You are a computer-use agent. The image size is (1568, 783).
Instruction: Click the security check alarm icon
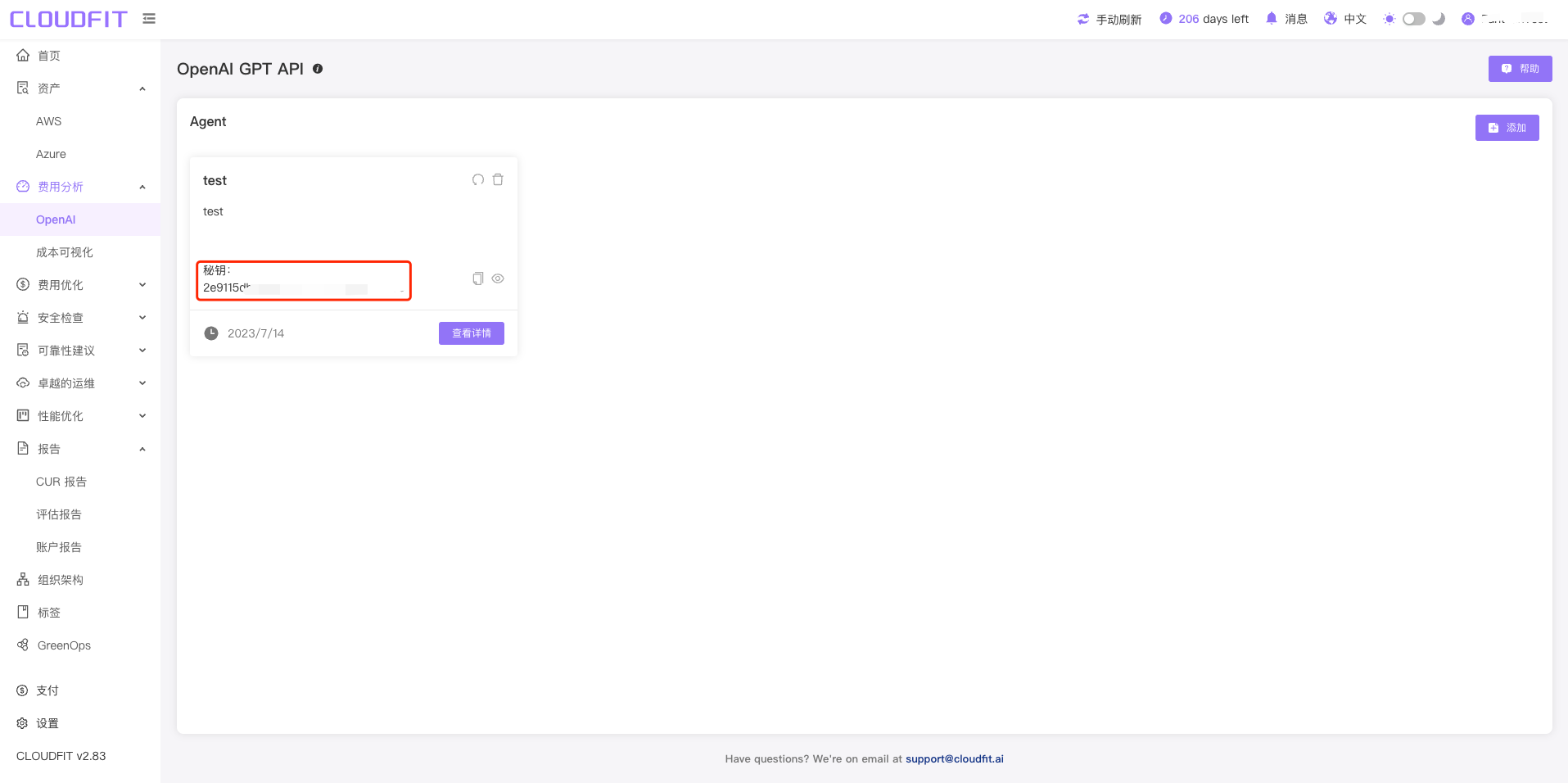[23, 318]
